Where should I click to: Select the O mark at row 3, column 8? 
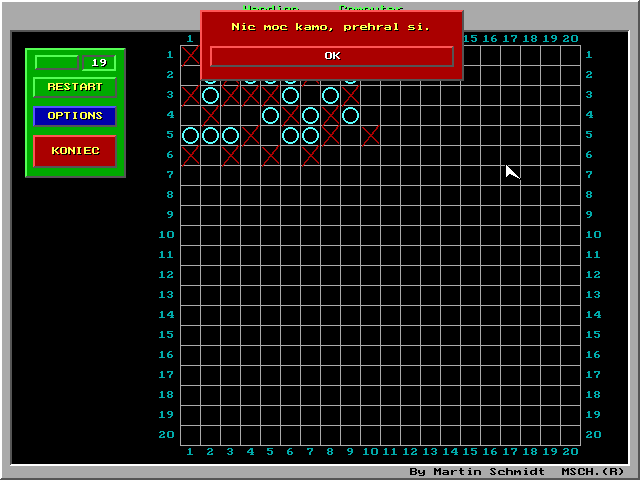tap(330, 96)
